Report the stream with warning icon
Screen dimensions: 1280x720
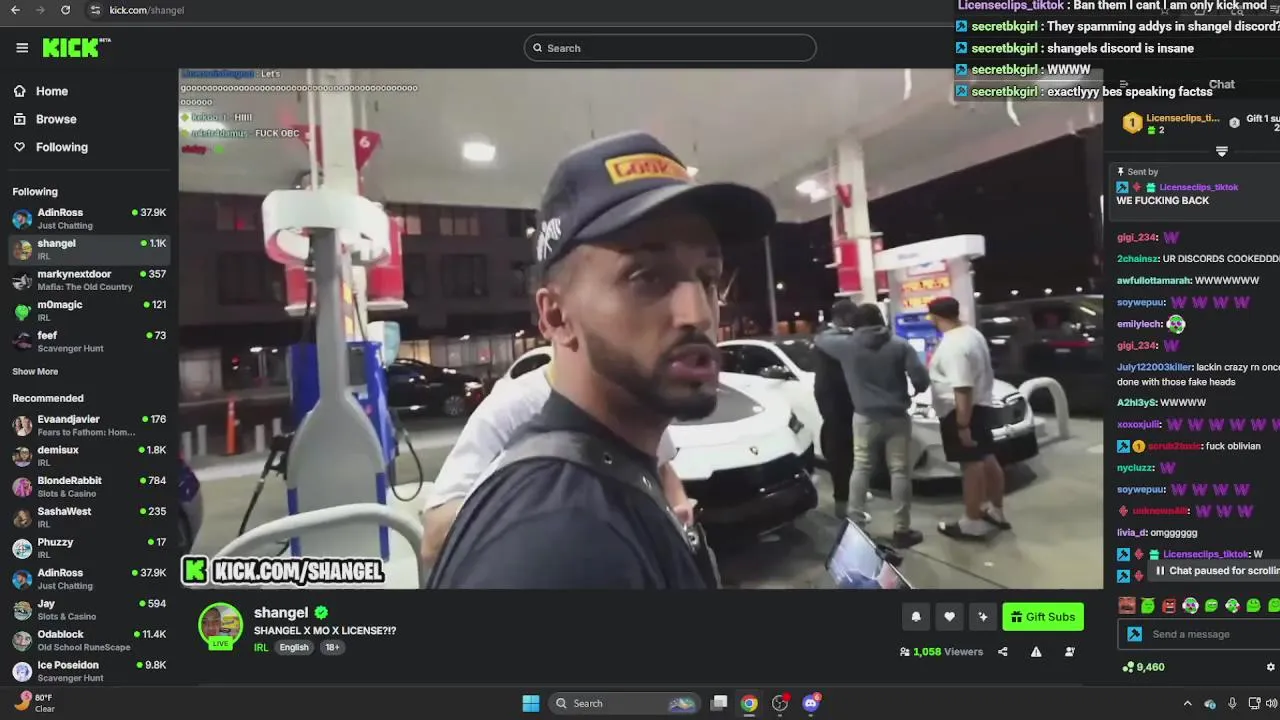coord(1036,652)
